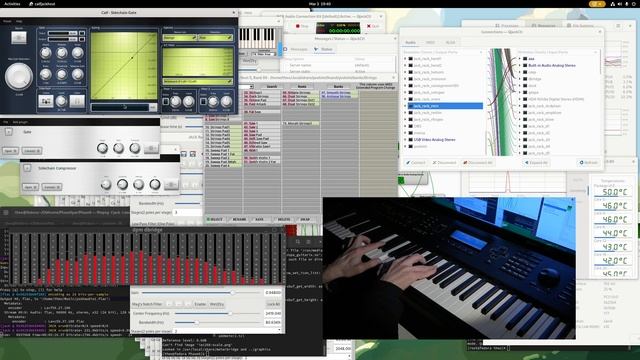This screenshot has width=640, height=360.
Task: Click Disconnect All in Connections window
Action: 478,162
